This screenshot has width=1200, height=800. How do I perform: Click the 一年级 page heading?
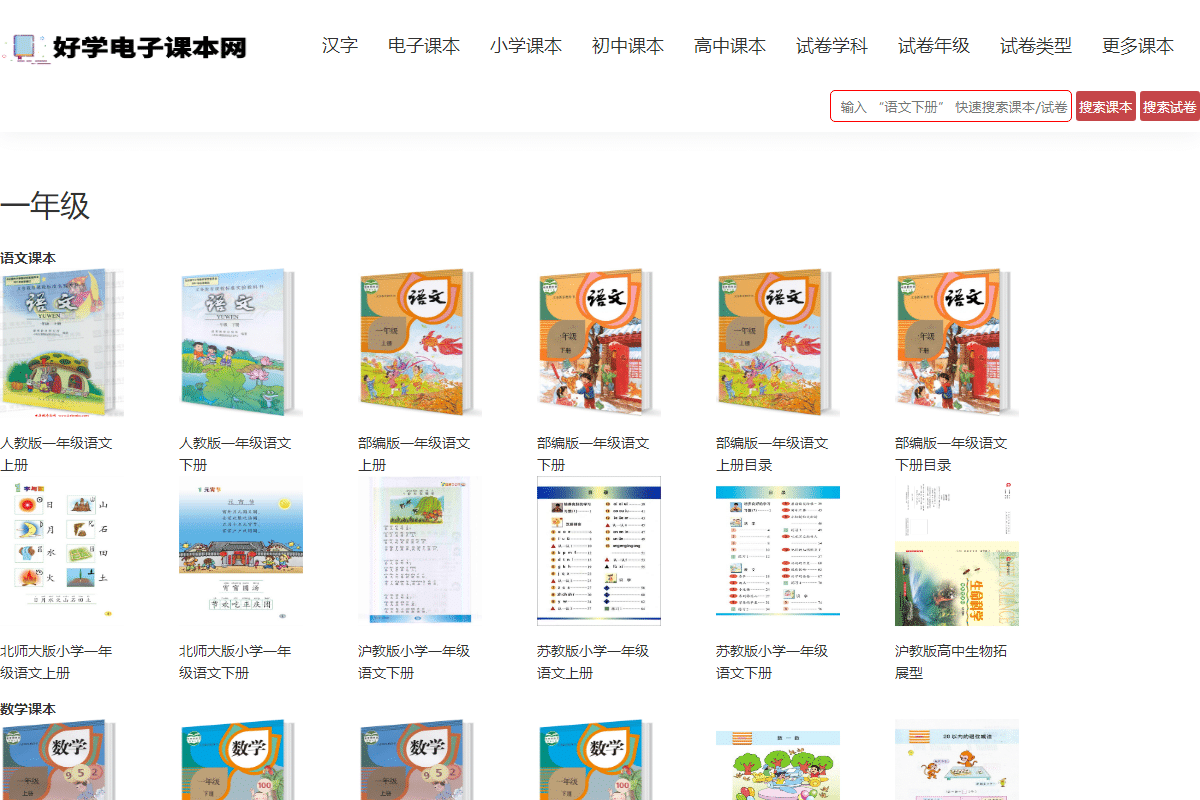pos(45,206)
